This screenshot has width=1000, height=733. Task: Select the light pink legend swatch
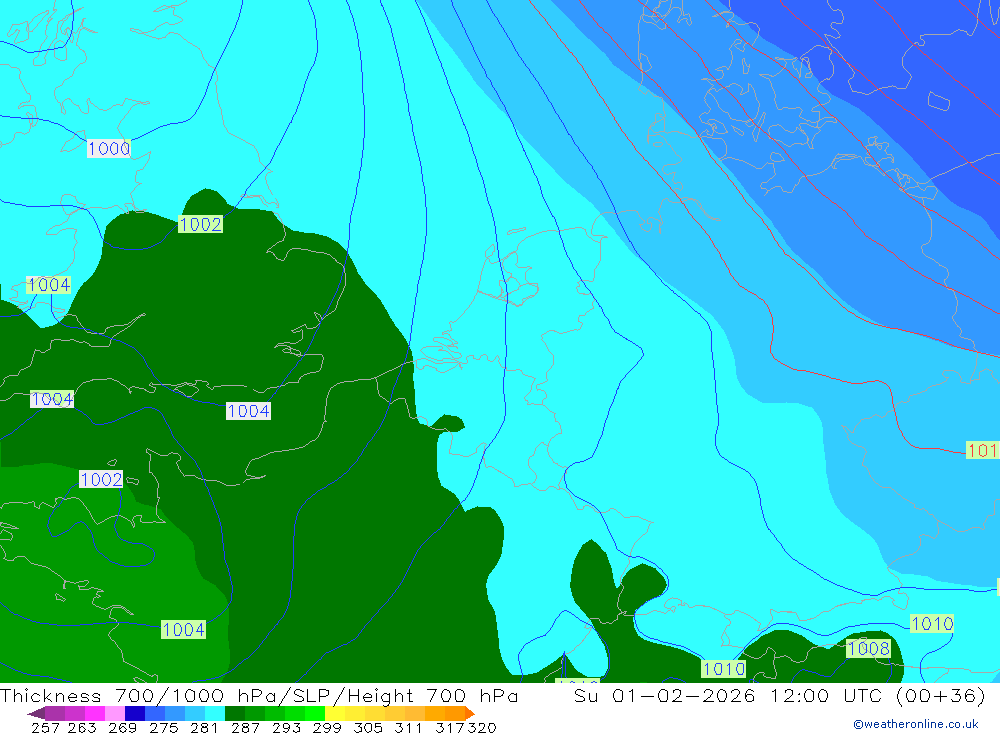pos(115,713)
